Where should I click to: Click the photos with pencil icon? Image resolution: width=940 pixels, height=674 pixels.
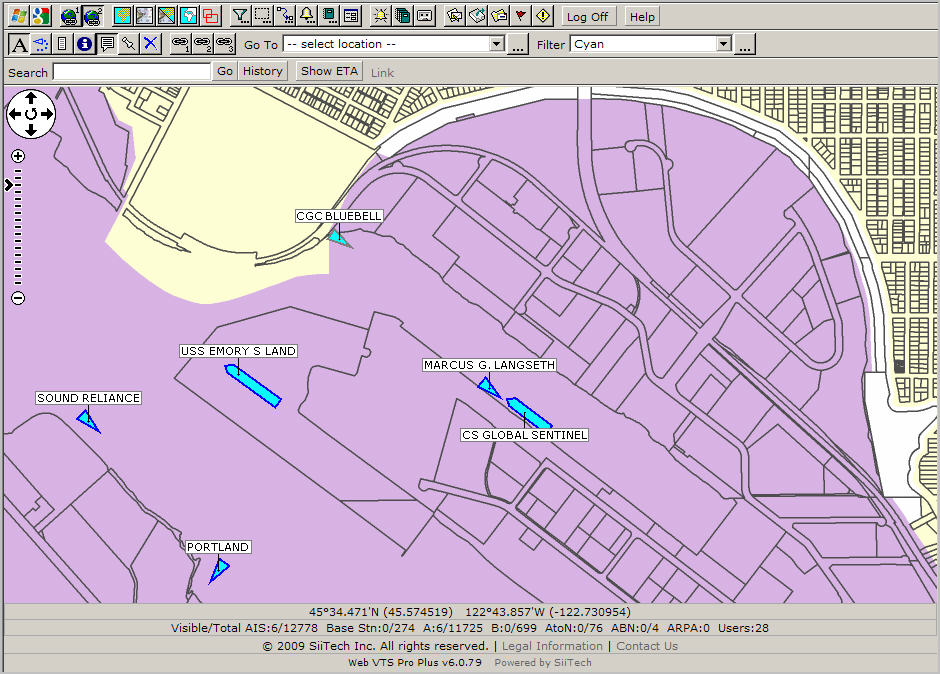tap(455, 16)
